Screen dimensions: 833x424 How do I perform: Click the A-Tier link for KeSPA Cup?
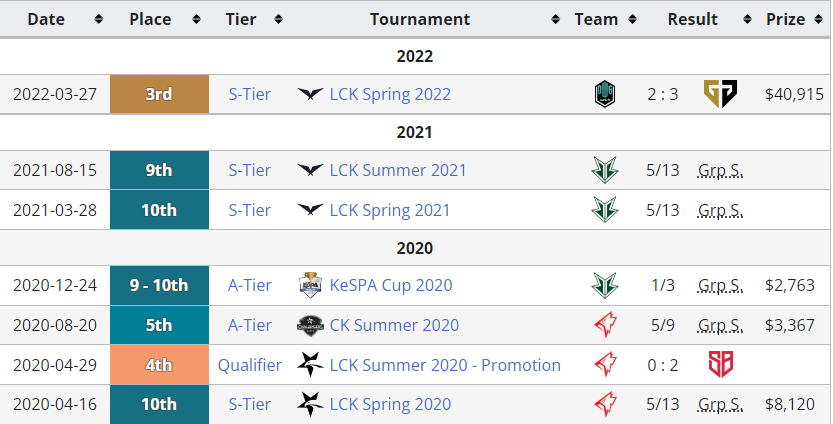pyautogui.click(x=250, y=285)
